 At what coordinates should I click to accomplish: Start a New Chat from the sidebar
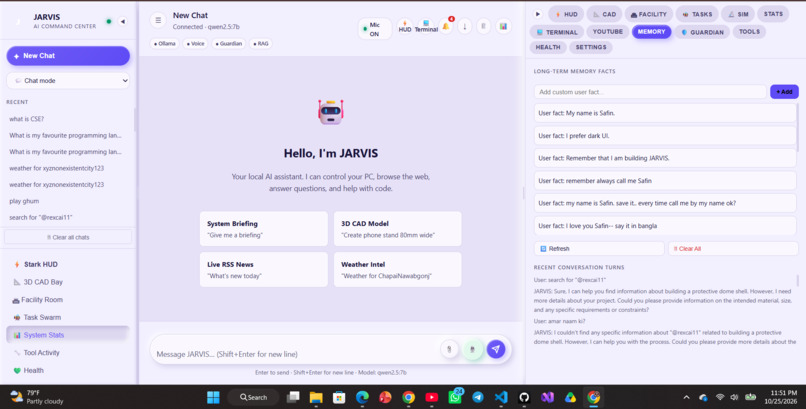click(x=68, y=55)
